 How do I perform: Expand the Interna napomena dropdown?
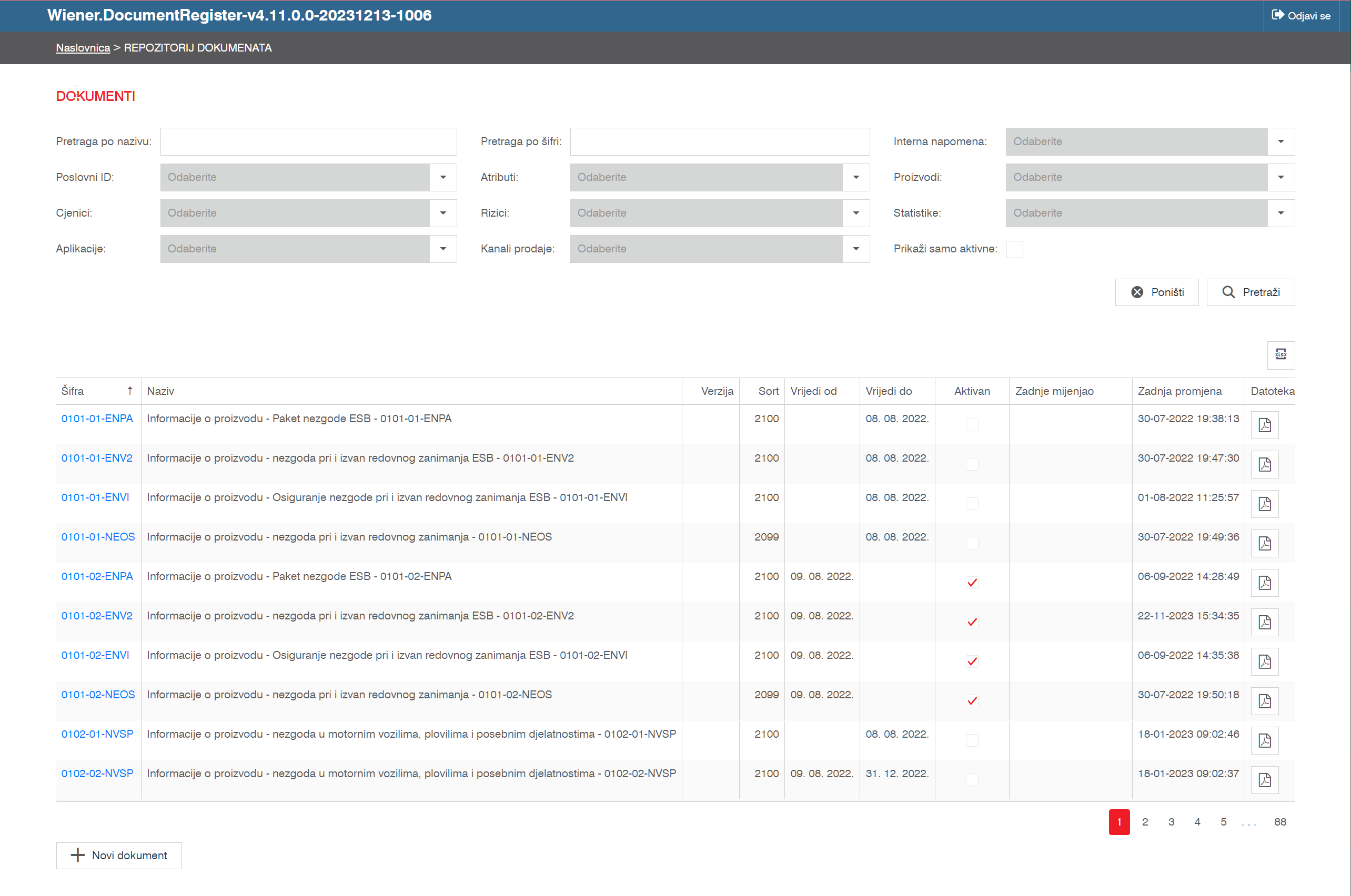point(1281,141)
